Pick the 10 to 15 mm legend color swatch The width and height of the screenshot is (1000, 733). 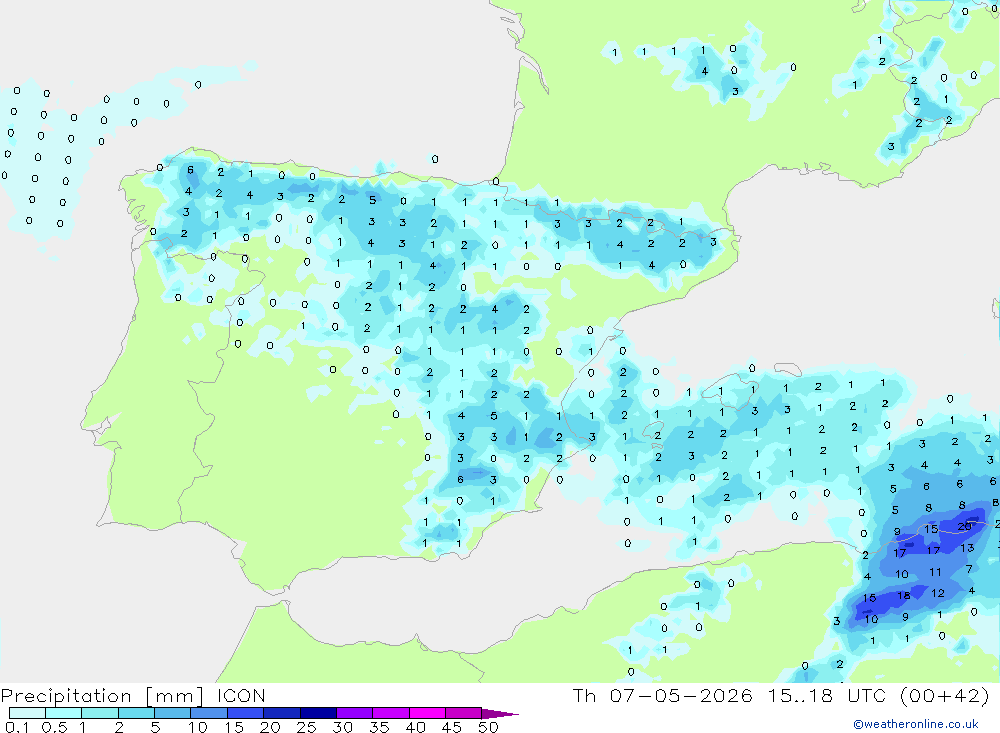click(x=209, y=713)
